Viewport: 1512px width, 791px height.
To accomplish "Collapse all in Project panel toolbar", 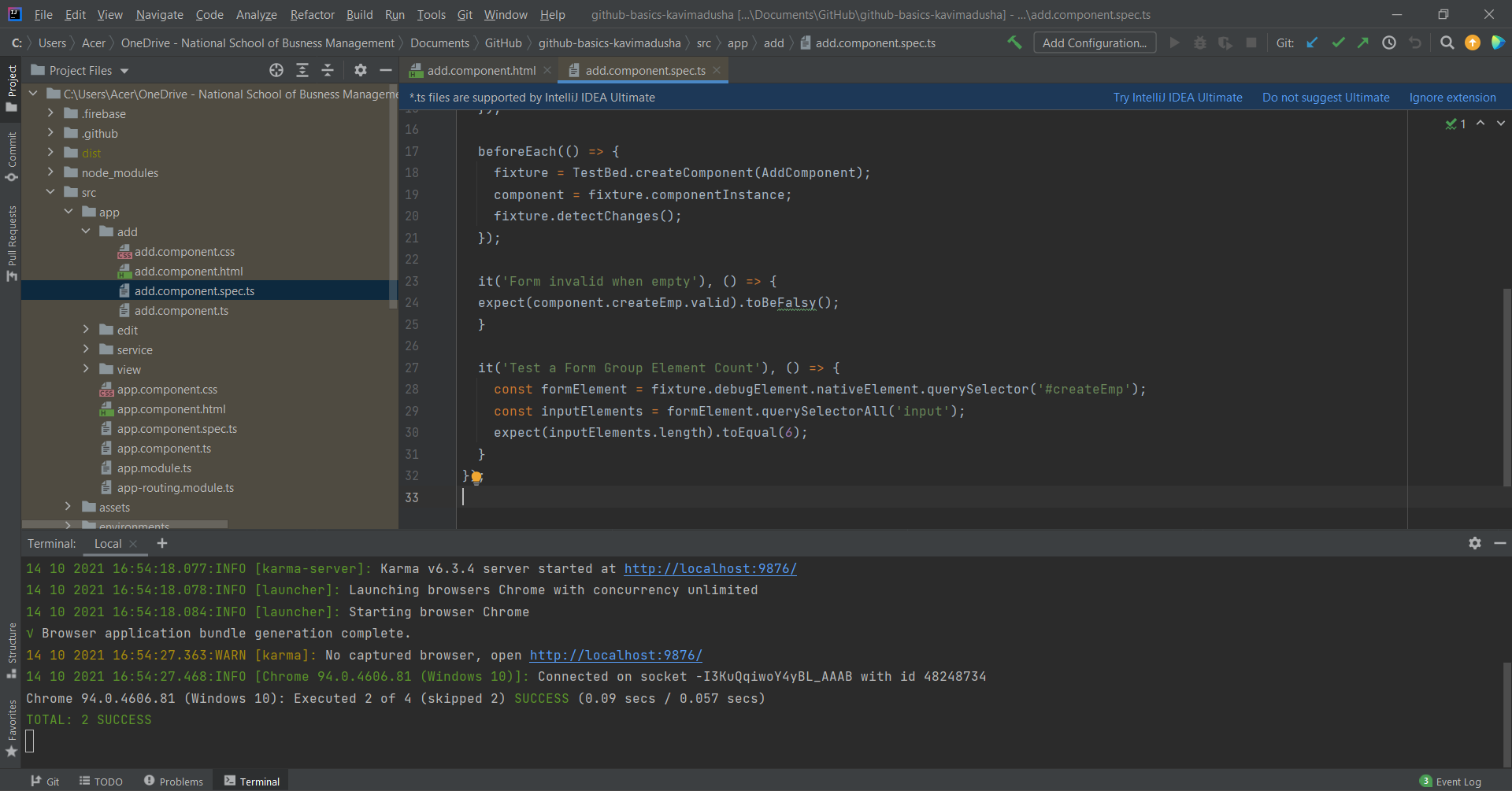I will pos(328,70).
